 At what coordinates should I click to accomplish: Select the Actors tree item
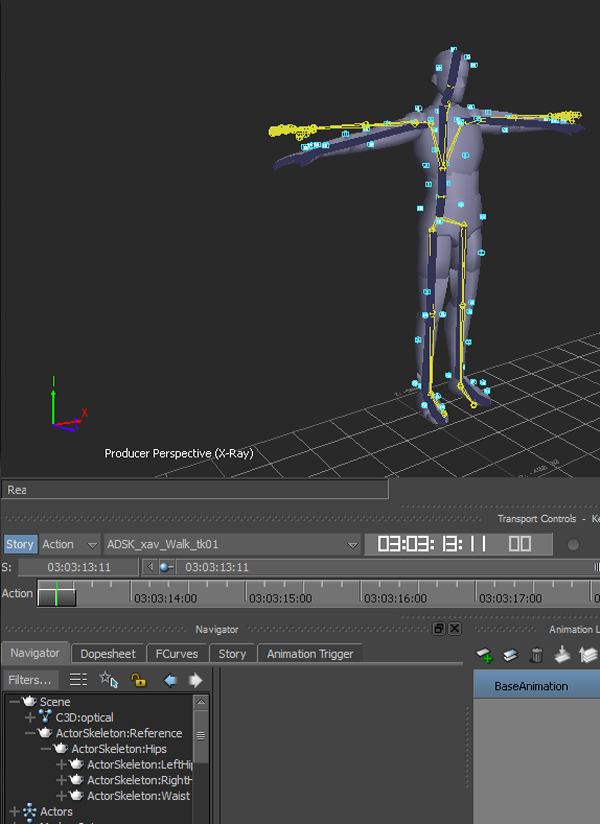(56, 811)
